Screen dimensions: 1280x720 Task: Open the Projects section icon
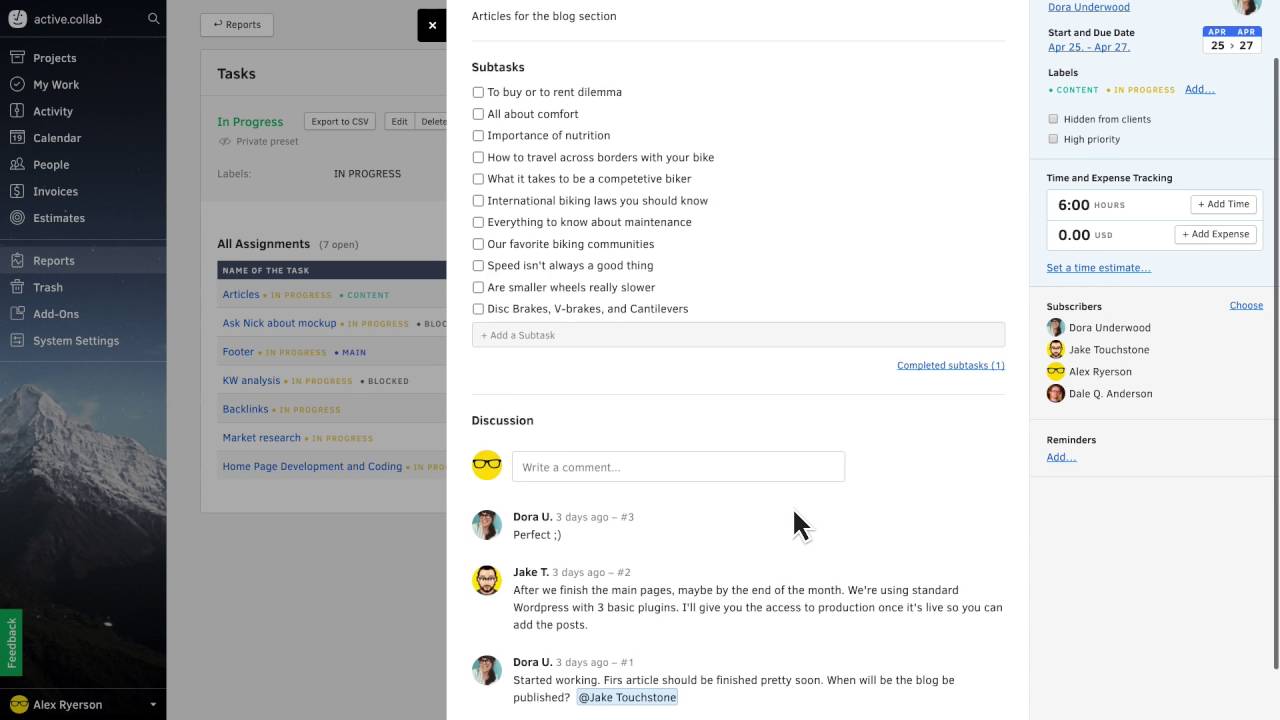click(x=17, y=58)
